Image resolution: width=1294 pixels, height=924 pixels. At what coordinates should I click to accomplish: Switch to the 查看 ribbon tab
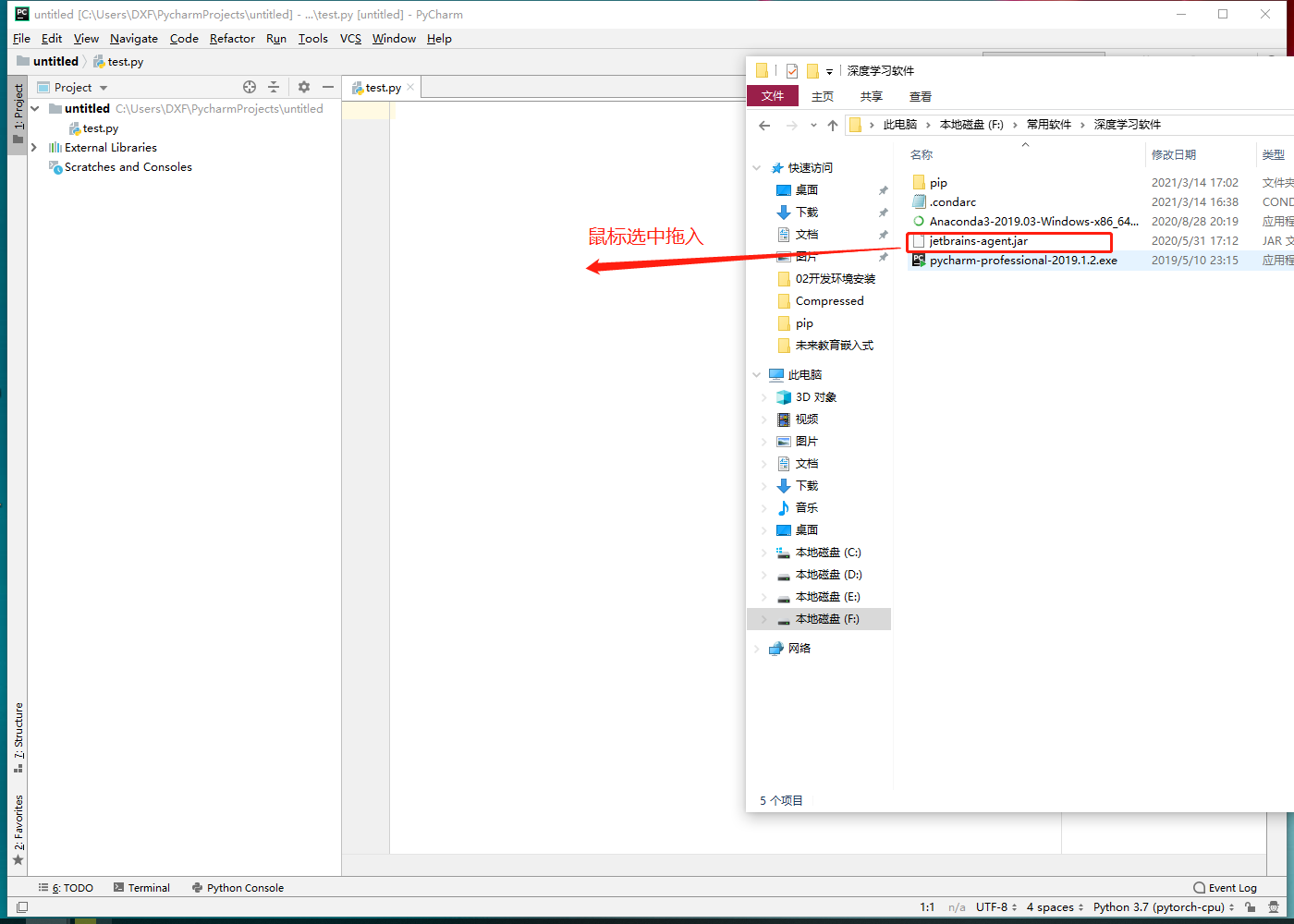pos(921,95)
